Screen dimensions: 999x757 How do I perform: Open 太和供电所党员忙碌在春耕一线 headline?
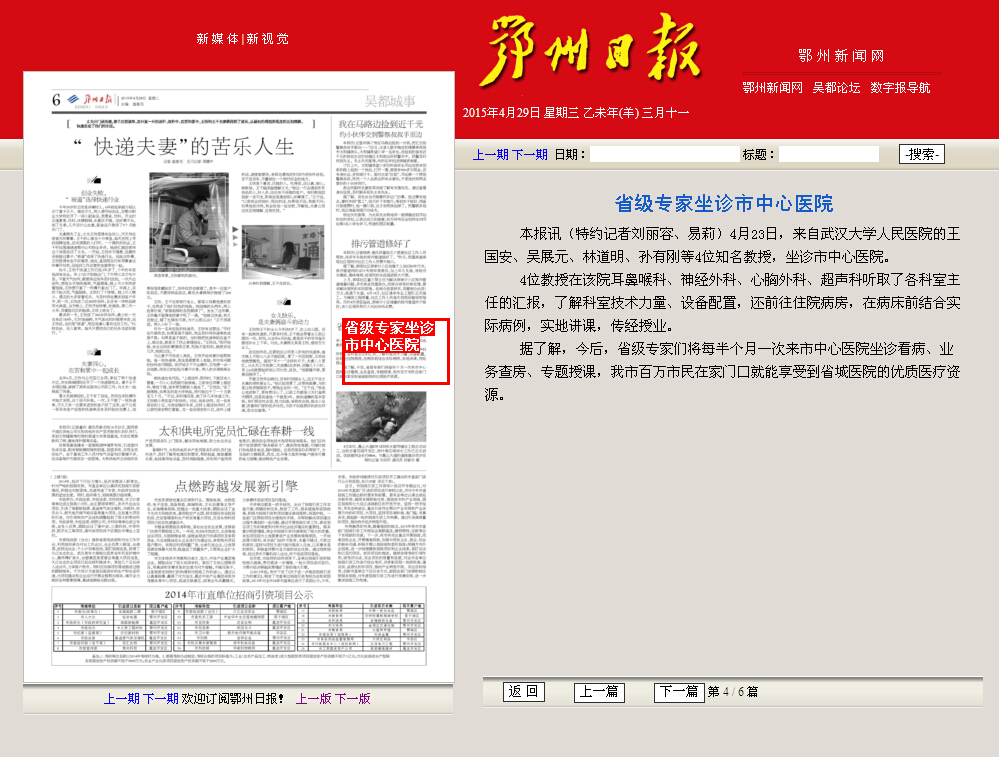point(236,431)
